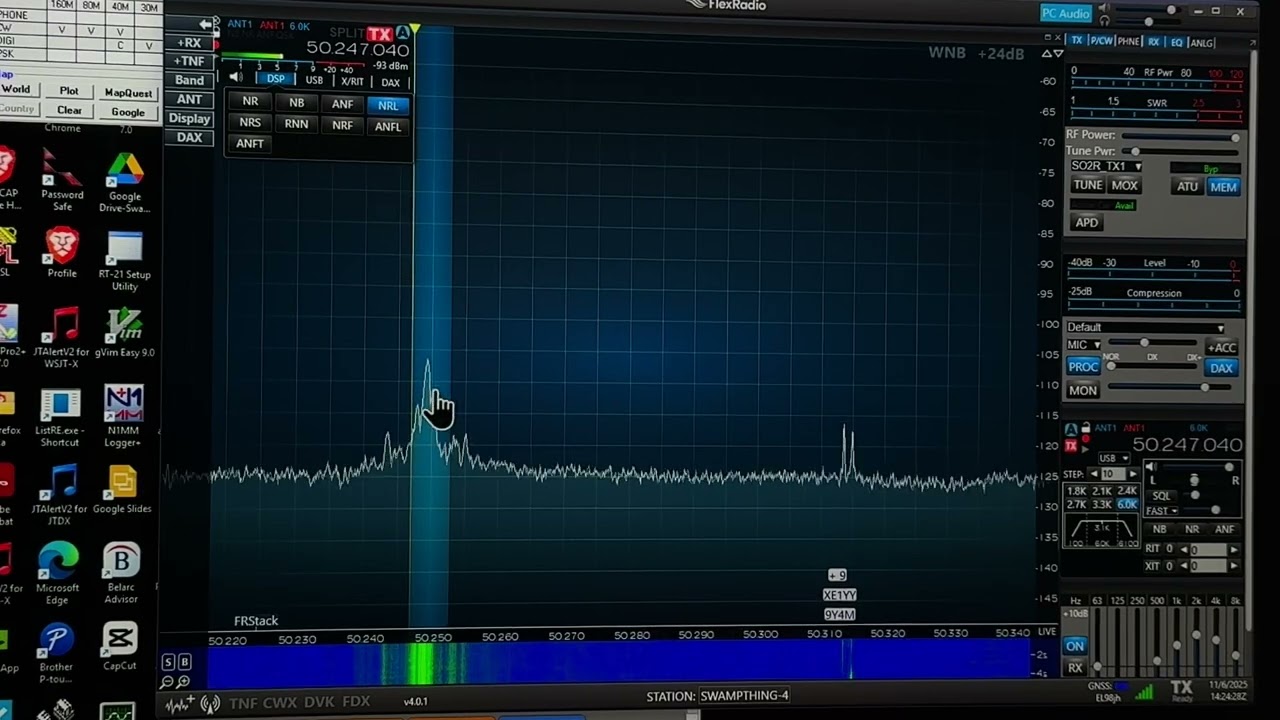Toggle the NR noise reduction button
This screenshot has width=1280, height=720.
[250, 102]
